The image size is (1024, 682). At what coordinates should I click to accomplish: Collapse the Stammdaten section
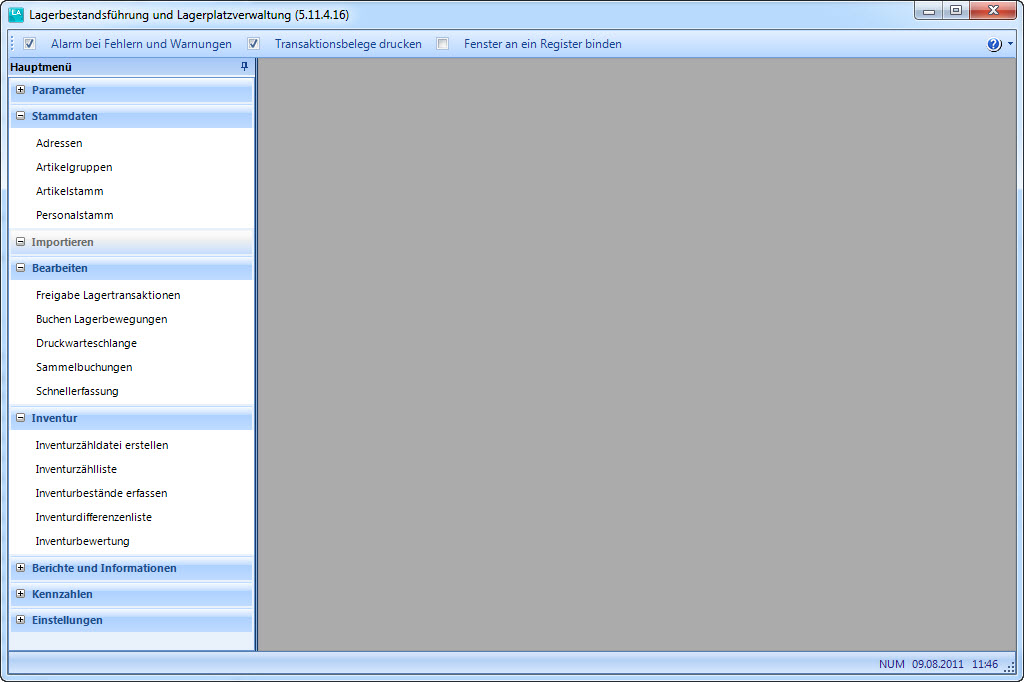(20, 116)
